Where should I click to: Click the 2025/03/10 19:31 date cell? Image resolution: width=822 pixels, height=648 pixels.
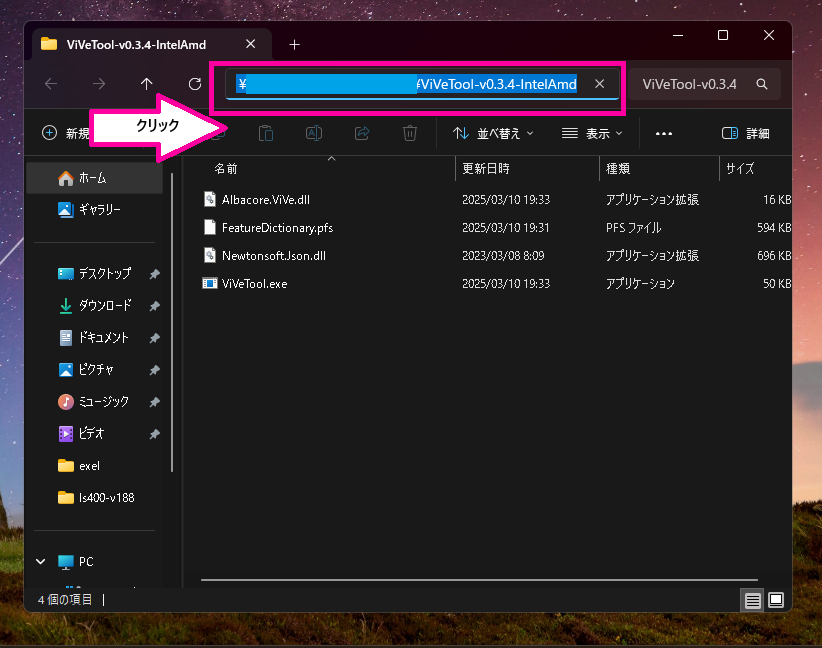click(x=505, y=228)
